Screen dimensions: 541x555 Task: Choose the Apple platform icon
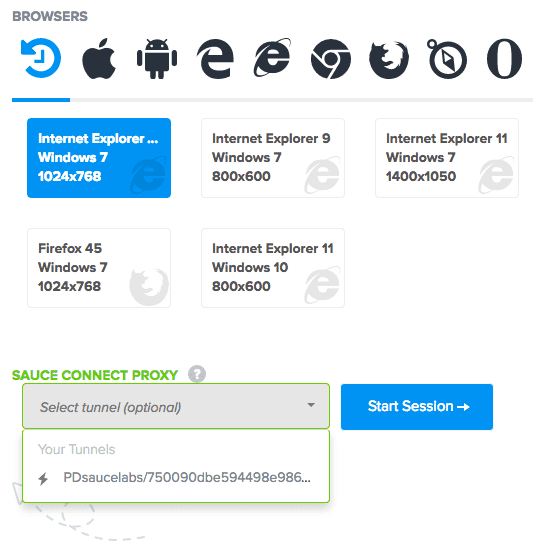tap(99, 58)
